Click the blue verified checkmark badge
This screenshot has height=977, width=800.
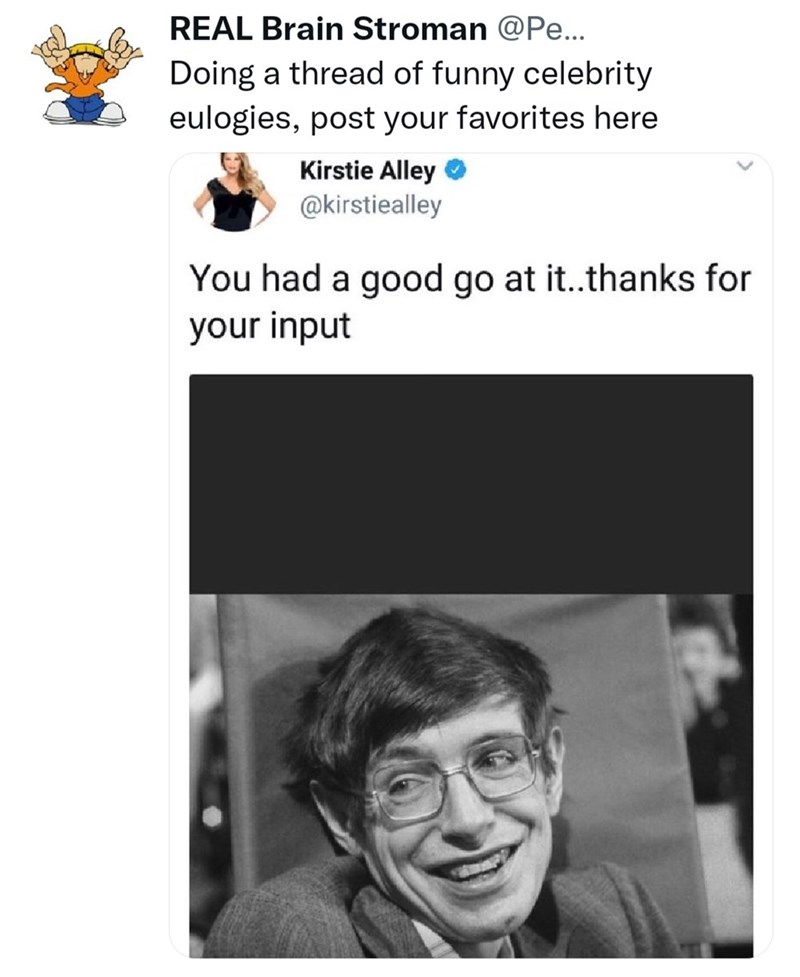tap(453, 172)
